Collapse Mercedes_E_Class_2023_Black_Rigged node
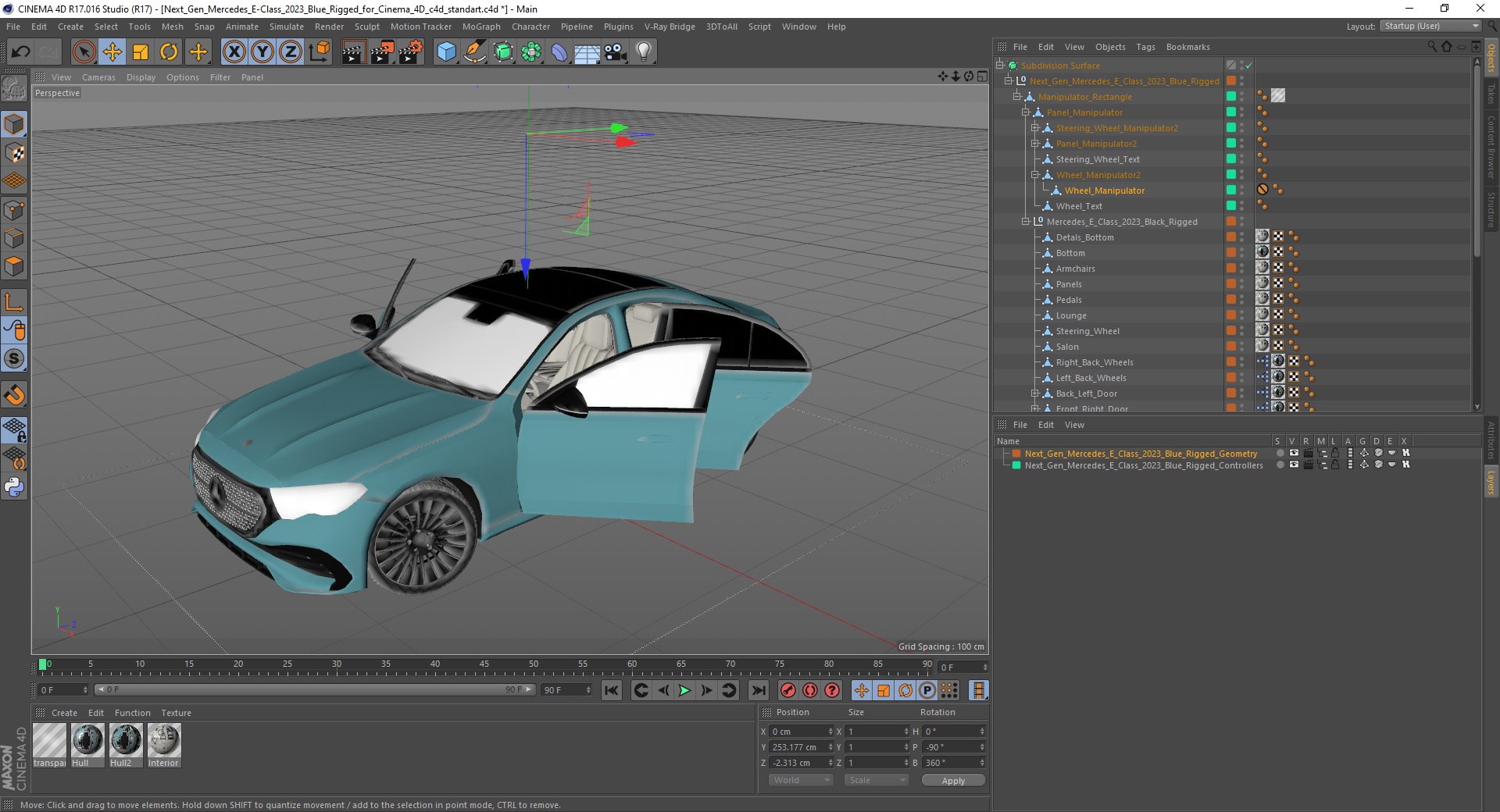This screenshot has width=1500, height=812. 1026,222
